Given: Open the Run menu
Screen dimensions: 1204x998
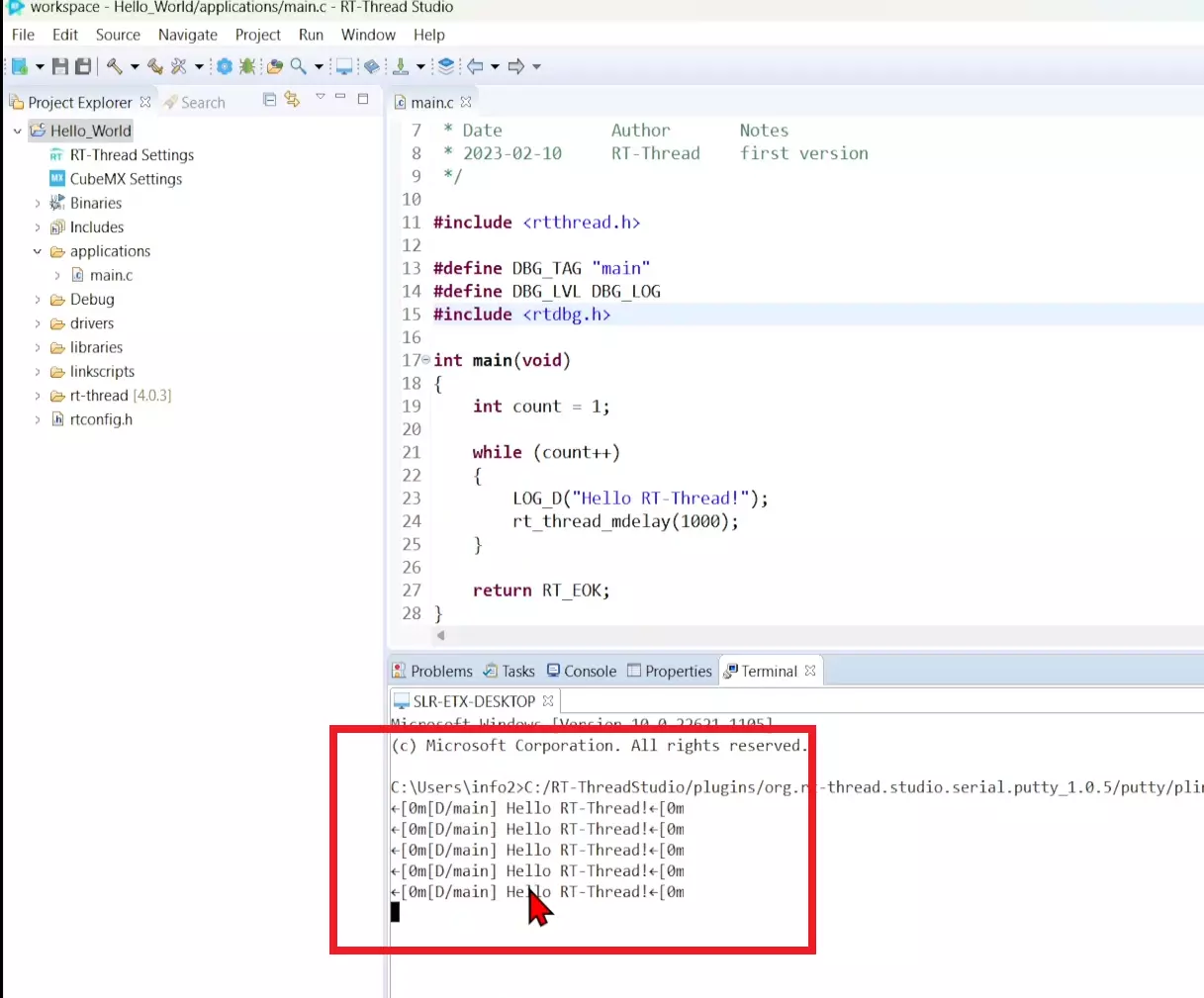Looking at the screenshot, I should coord(311,35).
